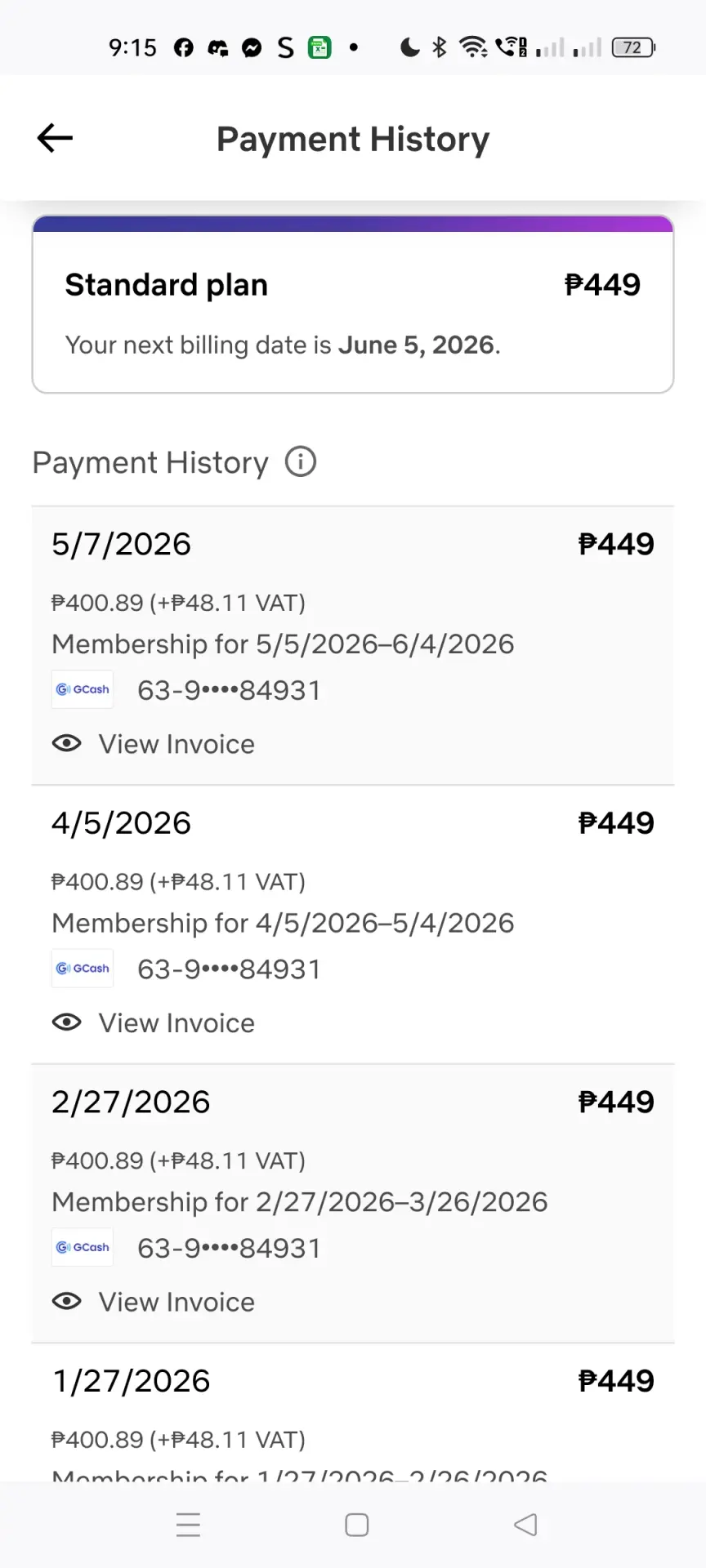Tap the Payment History page title

353,139
